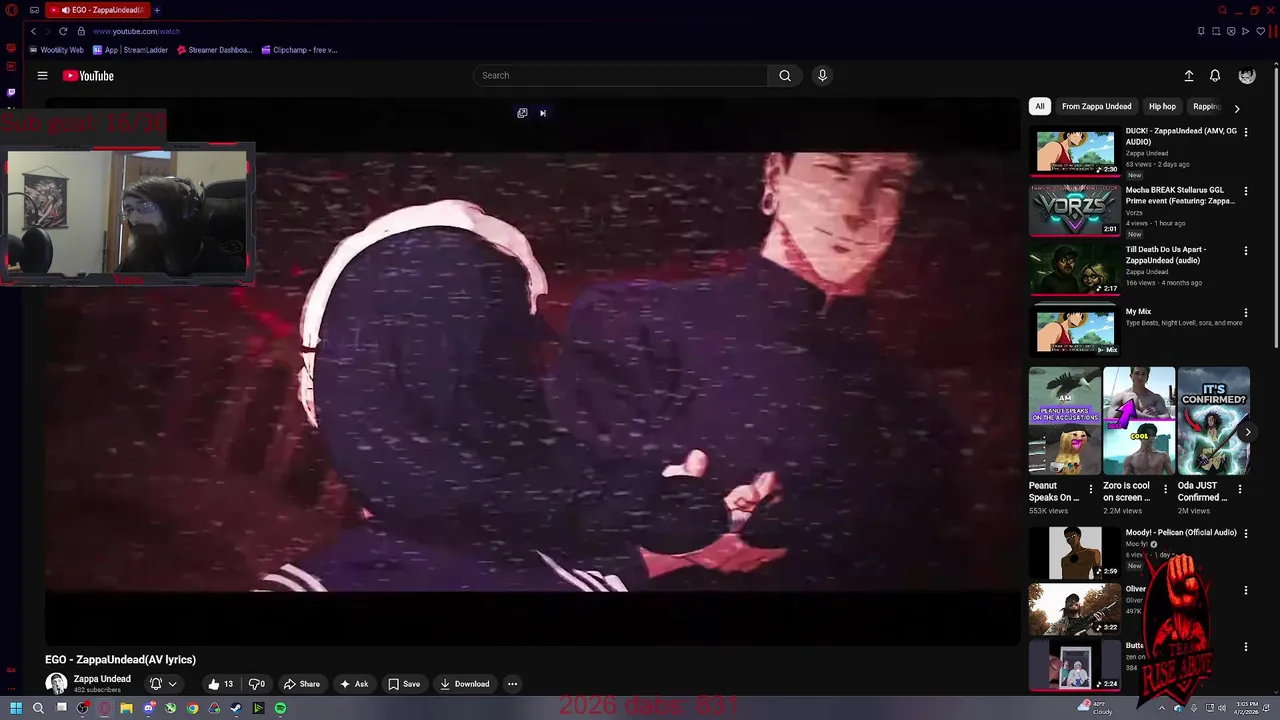Select the Hip hop filter chip
This screenshot has height=720, width=1280.
click(1162, 106)
